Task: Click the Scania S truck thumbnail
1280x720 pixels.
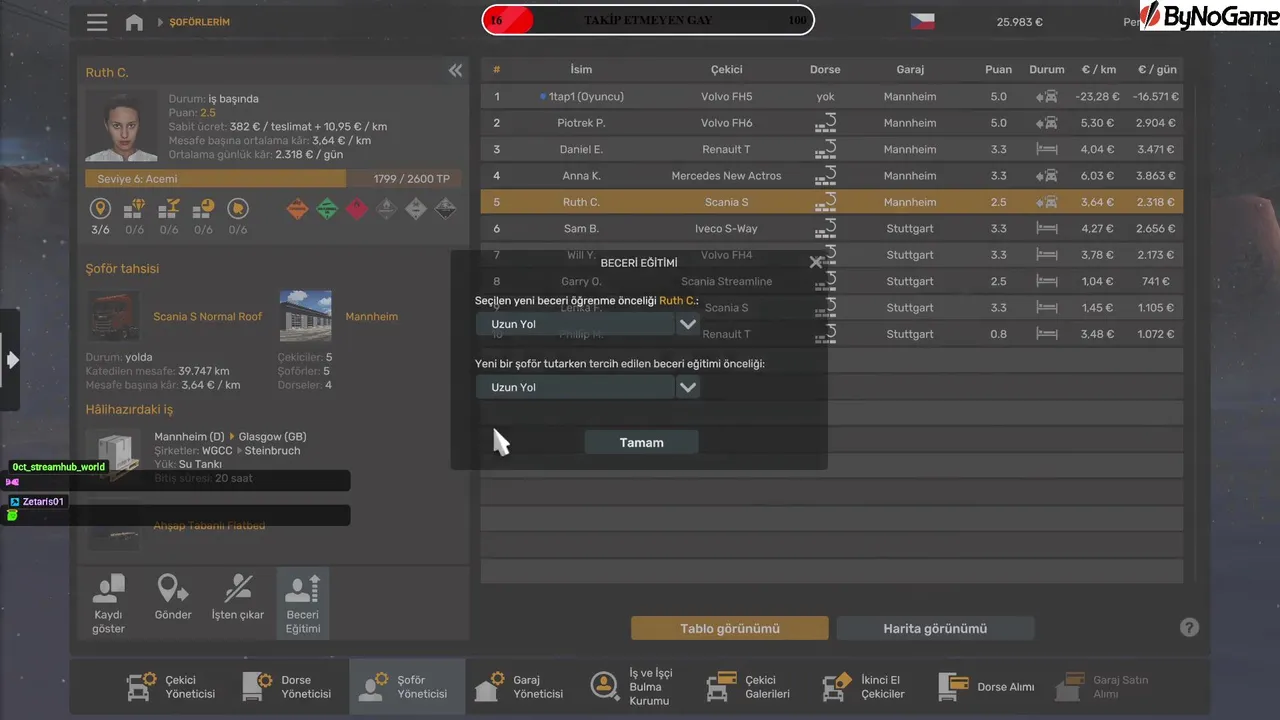Action: pyautogui.click(x=113, y=316)
